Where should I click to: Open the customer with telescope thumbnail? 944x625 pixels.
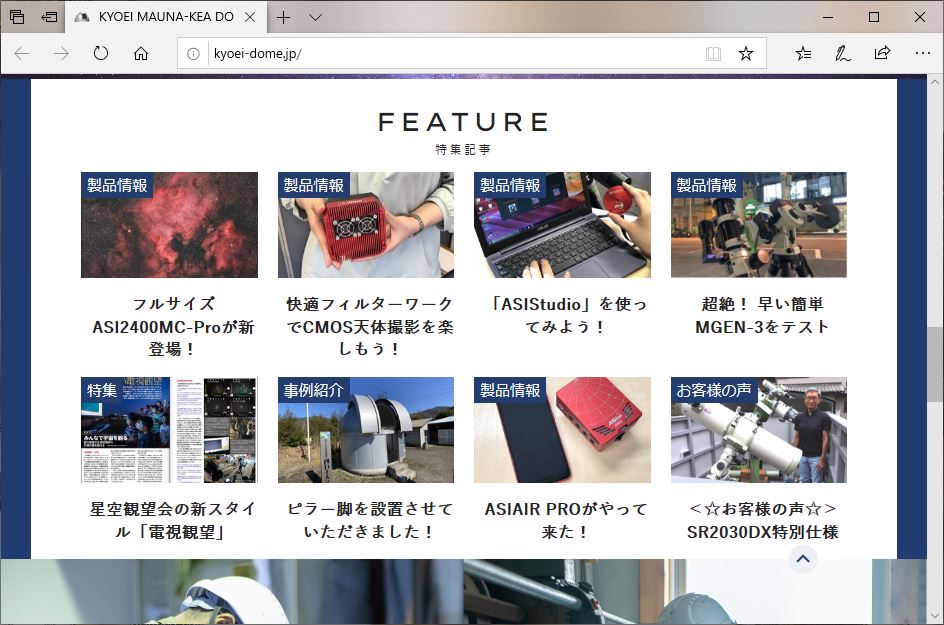pos(759,430)
